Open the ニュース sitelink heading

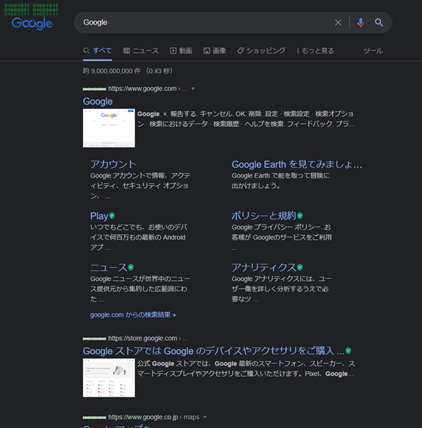(109, 267)
